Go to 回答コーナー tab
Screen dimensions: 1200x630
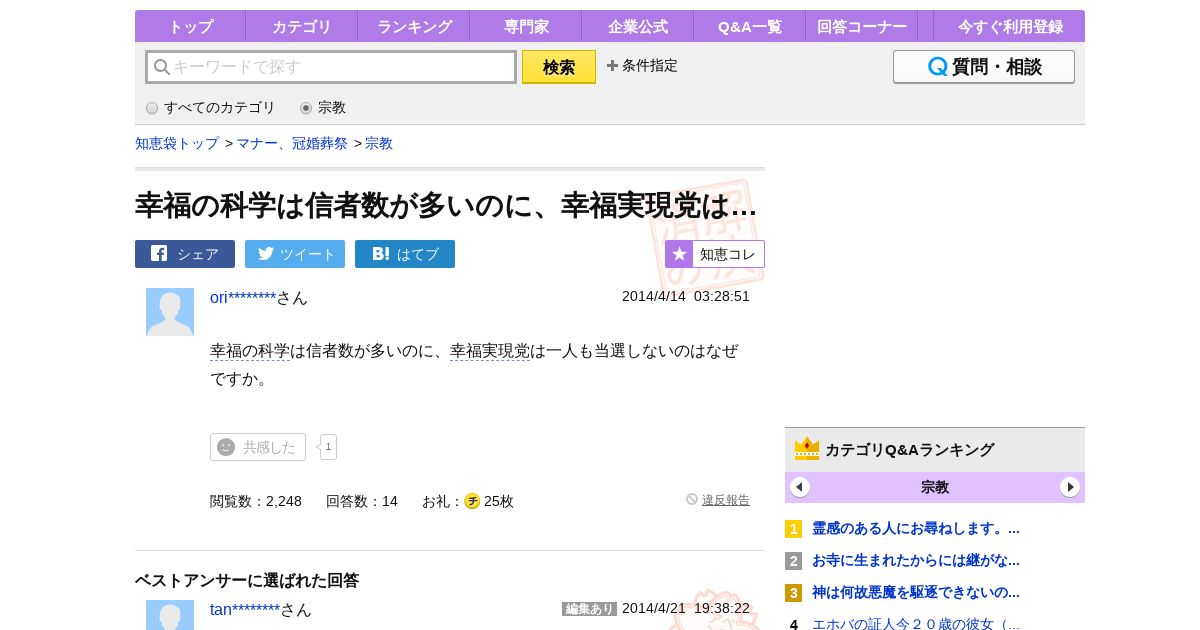click(x=861, y=27)
